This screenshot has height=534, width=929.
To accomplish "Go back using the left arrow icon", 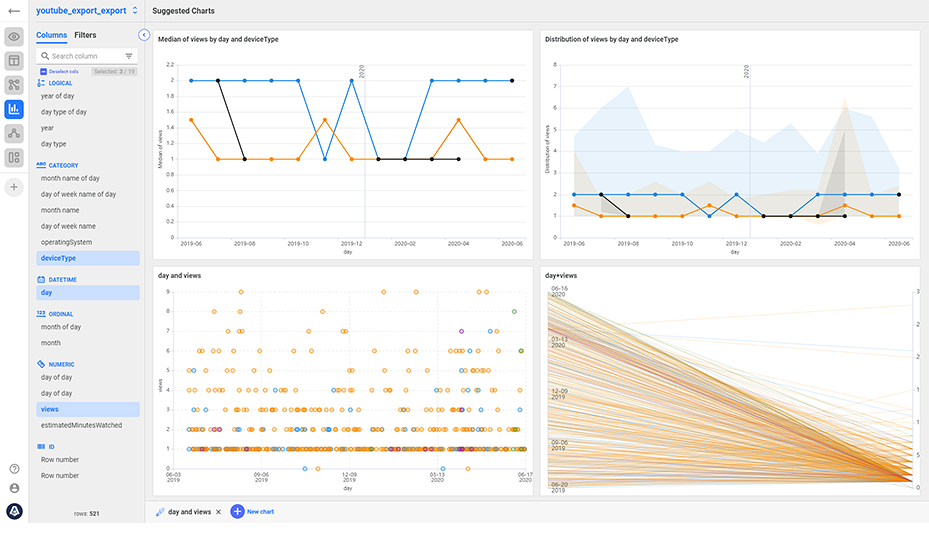I will [x=14, y=11].
